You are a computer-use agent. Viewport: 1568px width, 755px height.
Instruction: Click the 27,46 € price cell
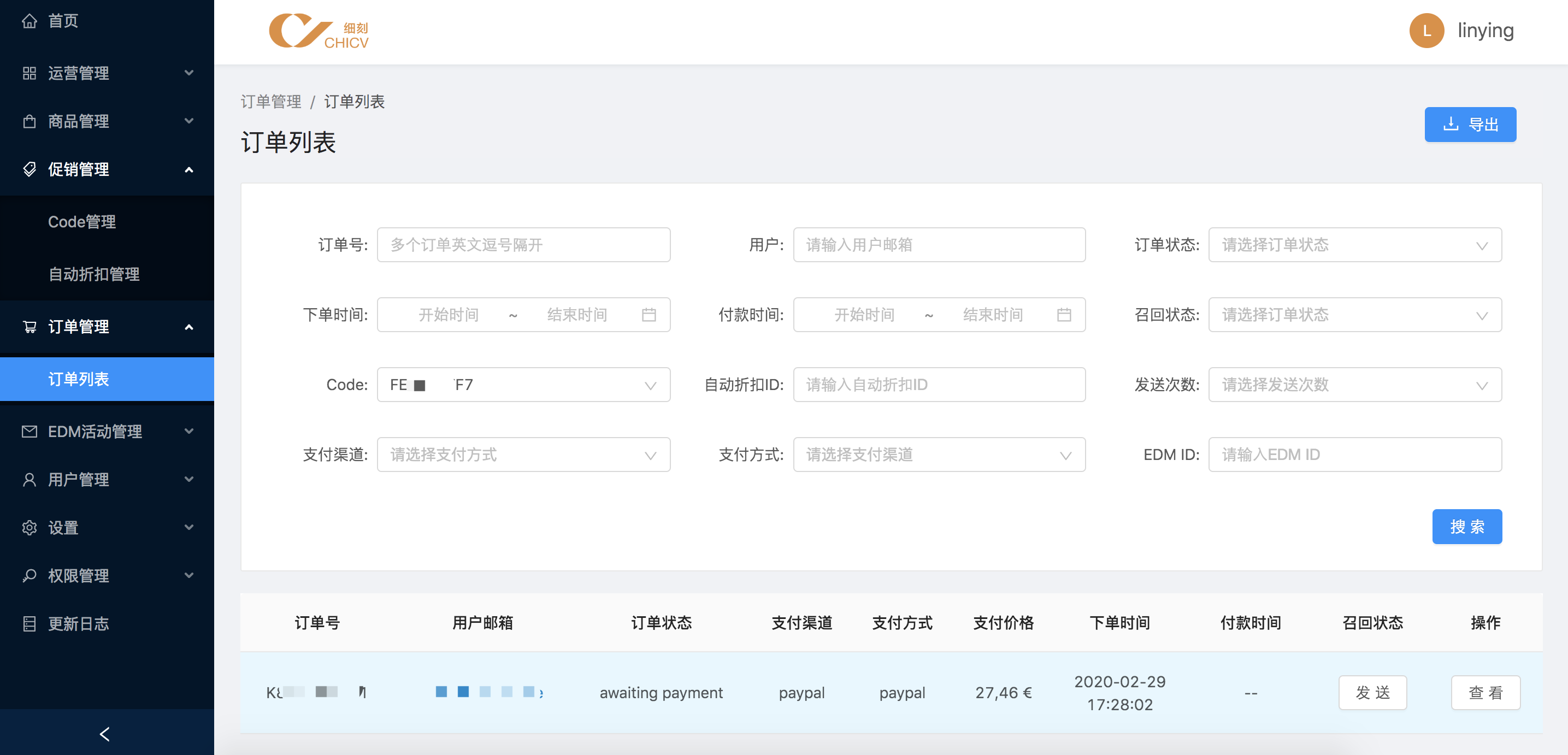pos(1003,693)
